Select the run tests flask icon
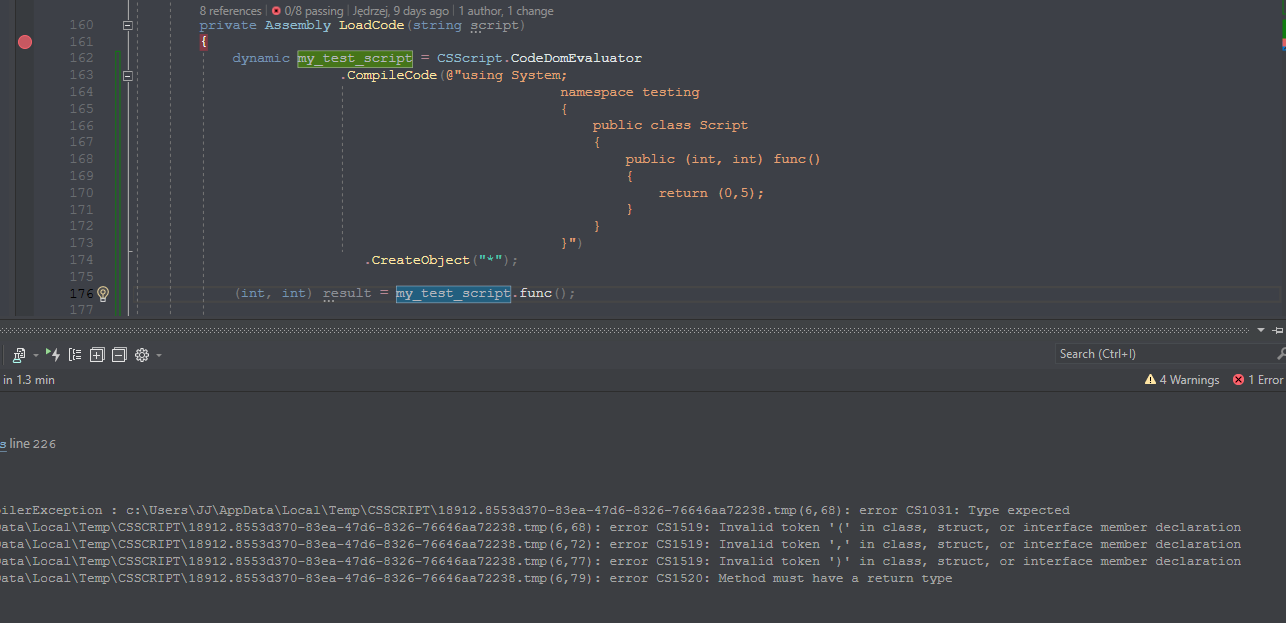Screen dimensions: 1286x623 [18, 354]
